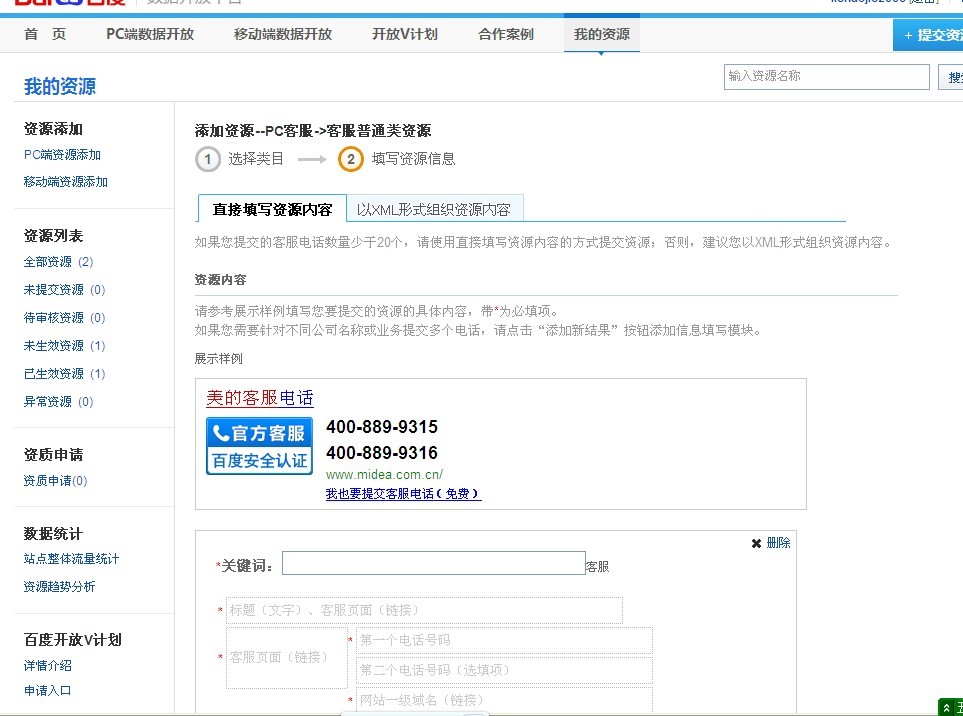
Task: Click the 官方客服 badge image
Action: point(259,446)
